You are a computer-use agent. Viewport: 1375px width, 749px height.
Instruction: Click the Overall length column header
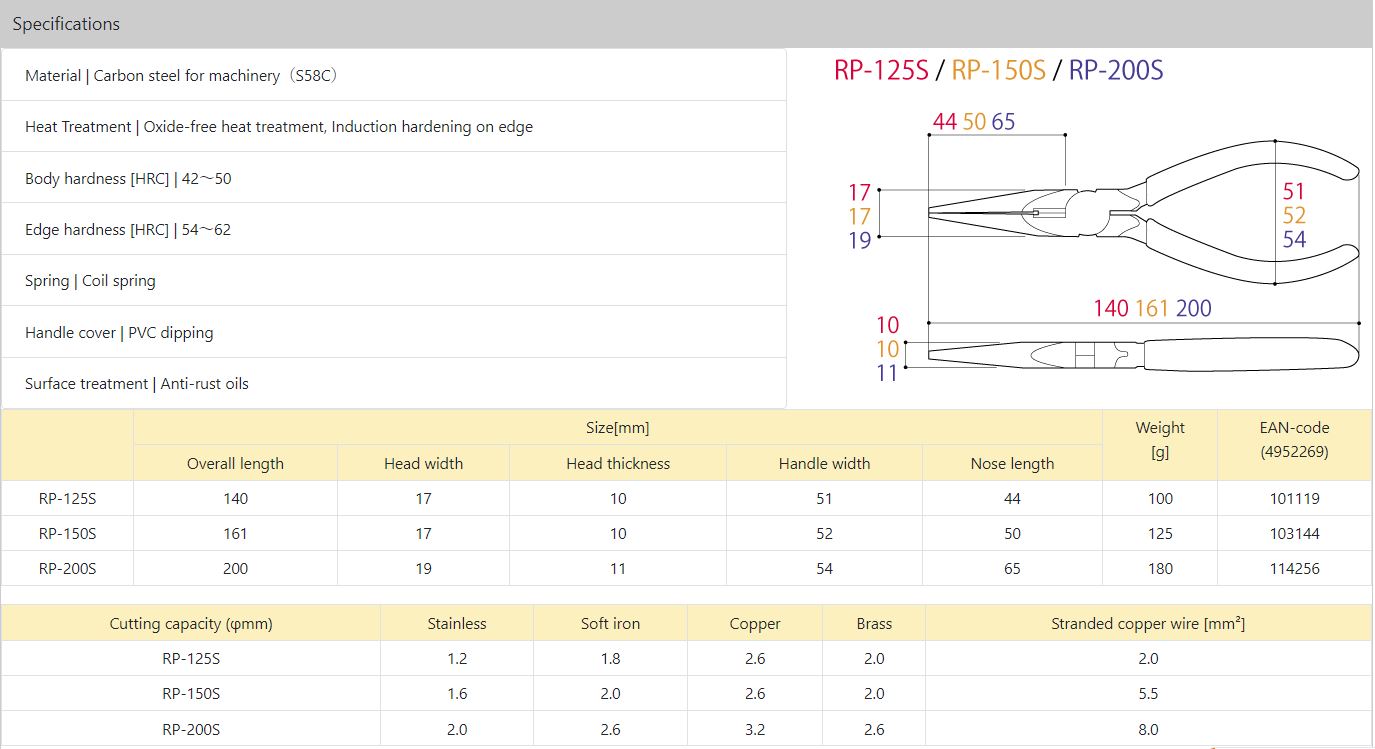click(x=235, y=464)
